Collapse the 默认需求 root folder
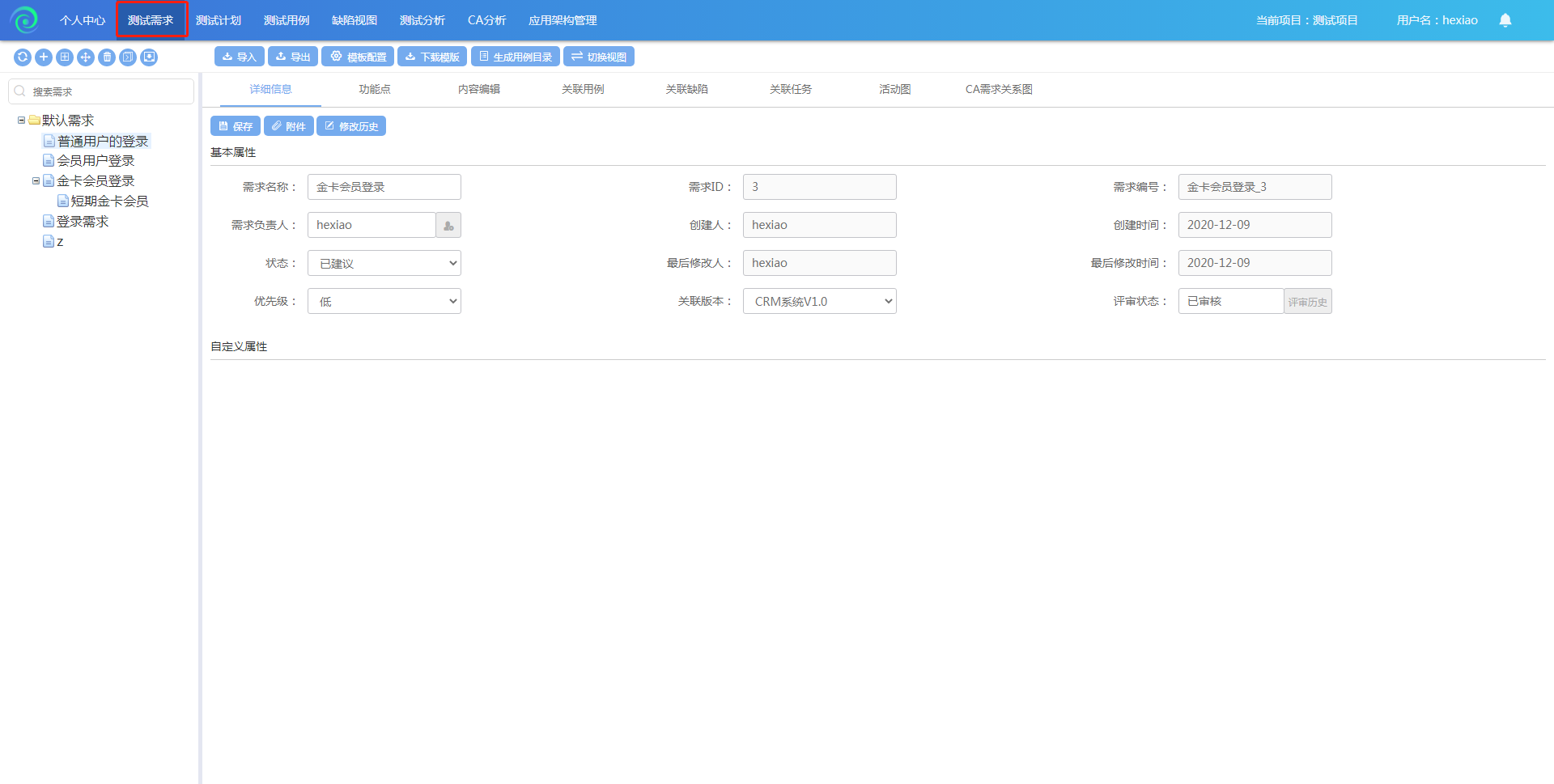 (22, 121)
